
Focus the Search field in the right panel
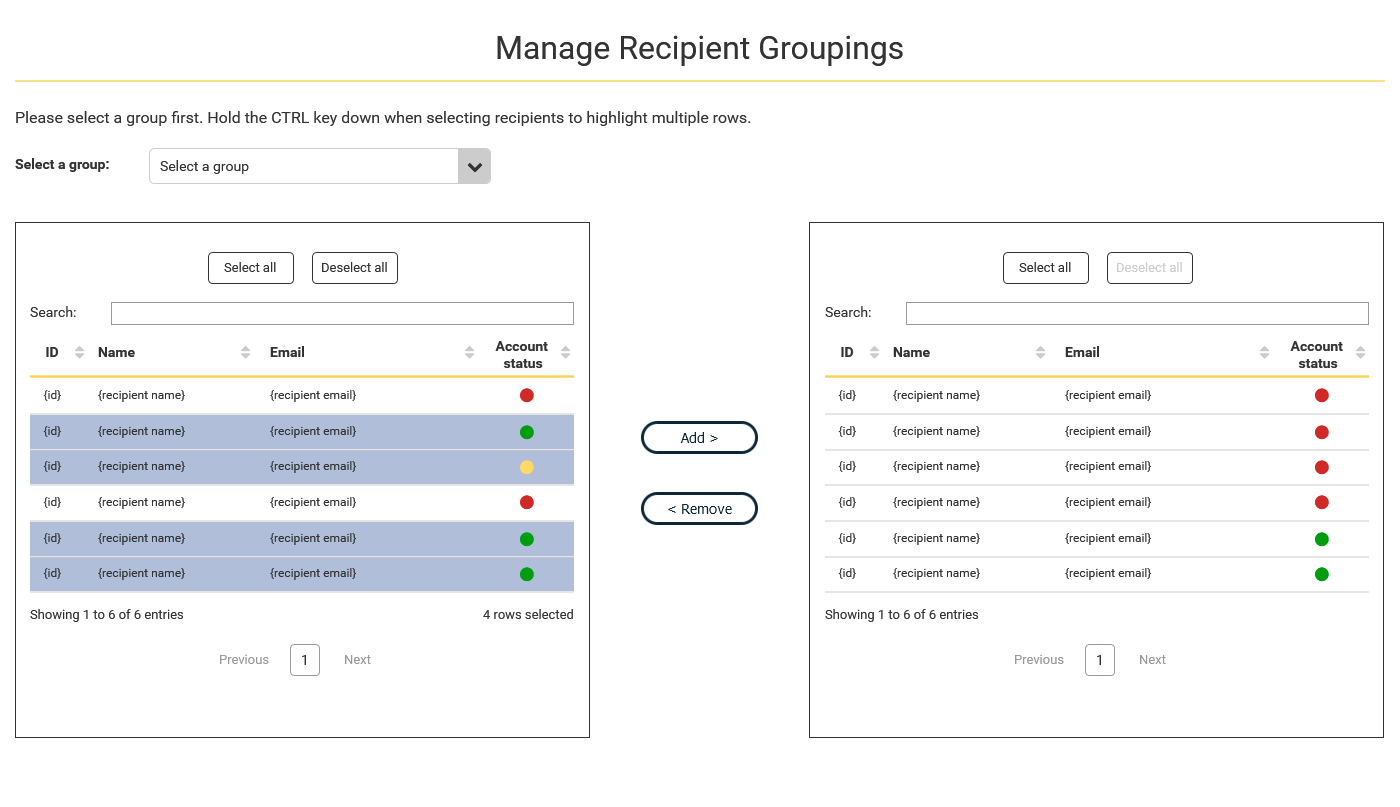(1137, 313)
